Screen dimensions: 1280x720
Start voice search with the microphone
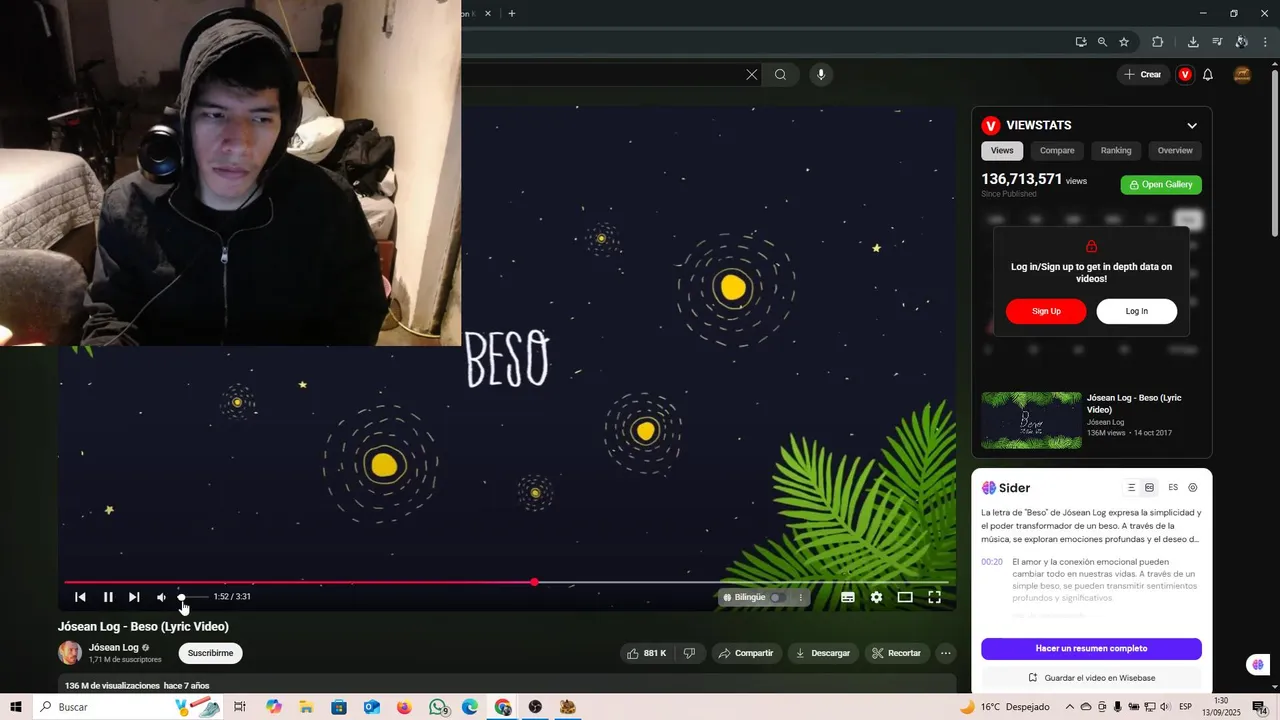[x=821, y=74]
